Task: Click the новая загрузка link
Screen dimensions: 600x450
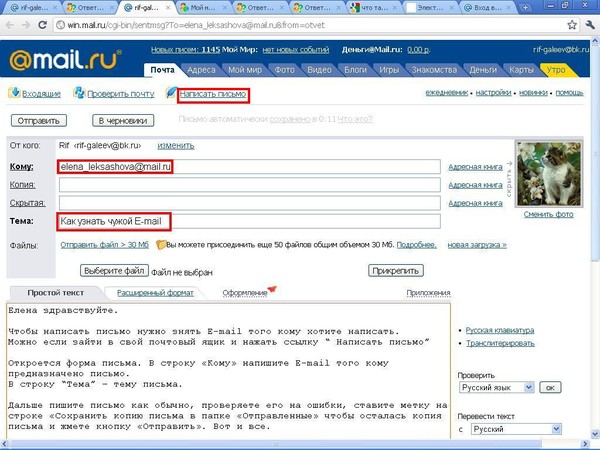Action: (x=477, y=245)
